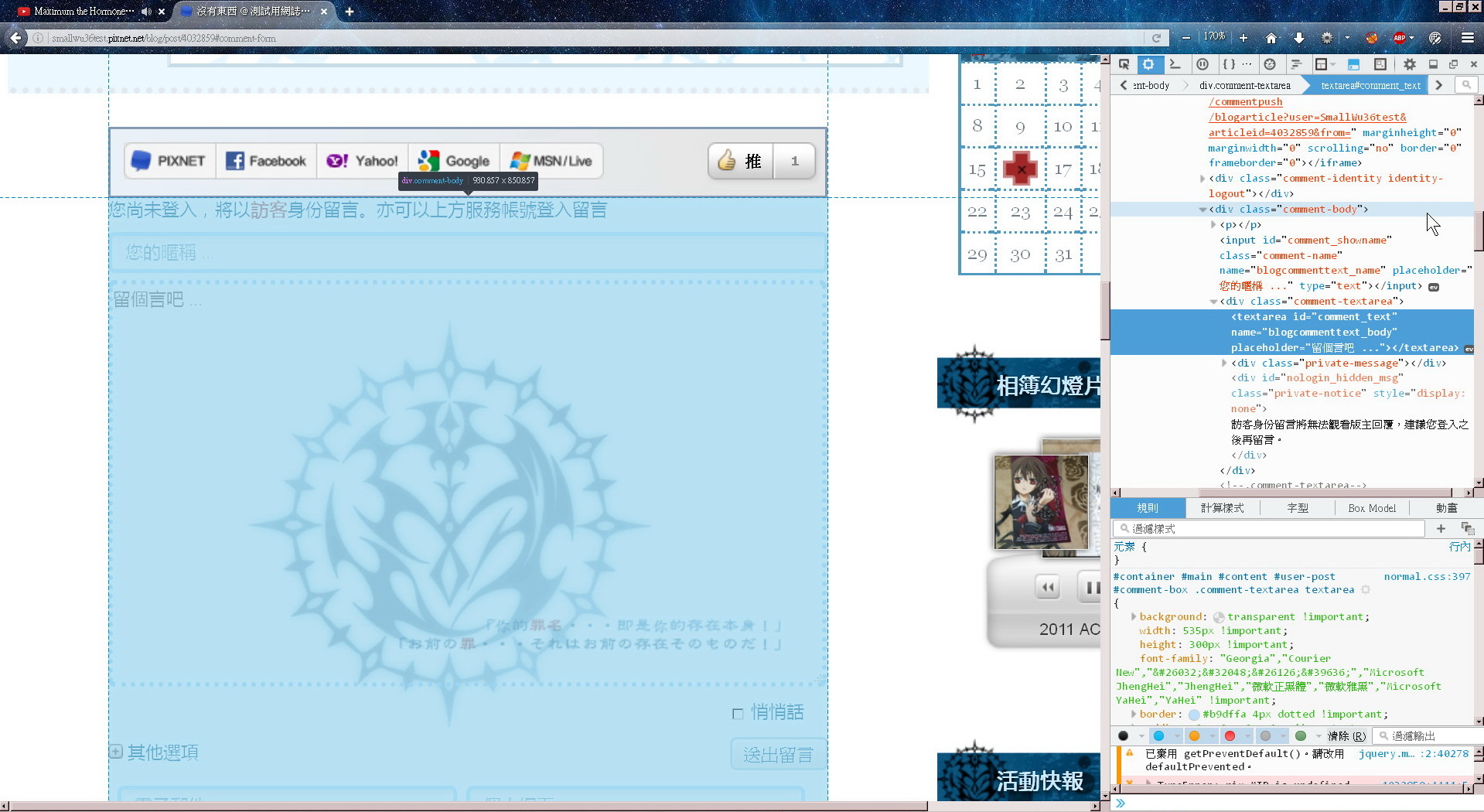The width and height of the screenshot is (1484, 812).
Task: Open the Inspector panel in DevTools
Action: coord(1148,64)
